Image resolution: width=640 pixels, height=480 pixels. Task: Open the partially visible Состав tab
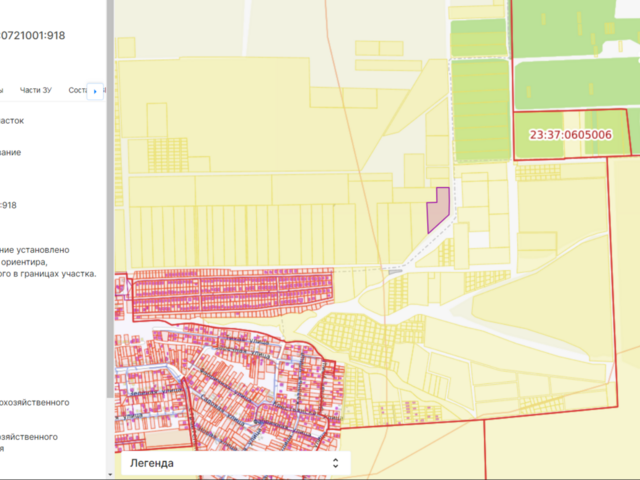[x=78, y=90]
